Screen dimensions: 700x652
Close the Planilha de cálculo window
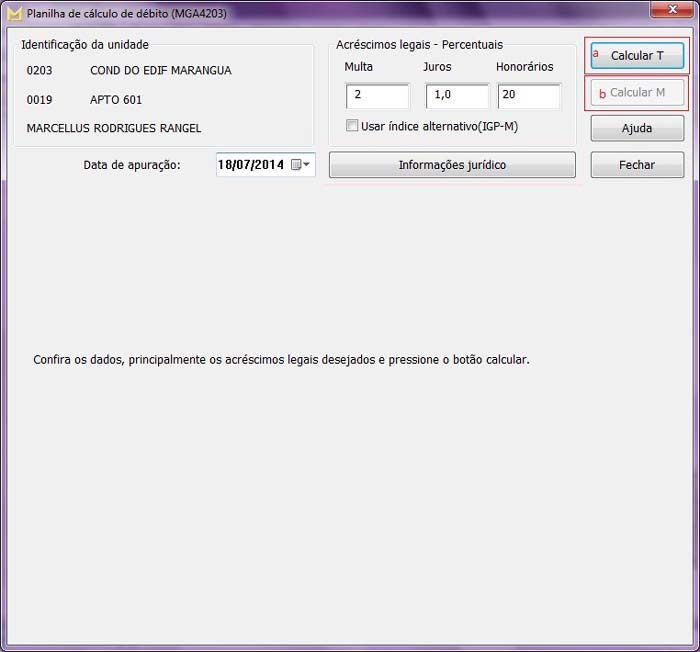(x=673, y=10)
